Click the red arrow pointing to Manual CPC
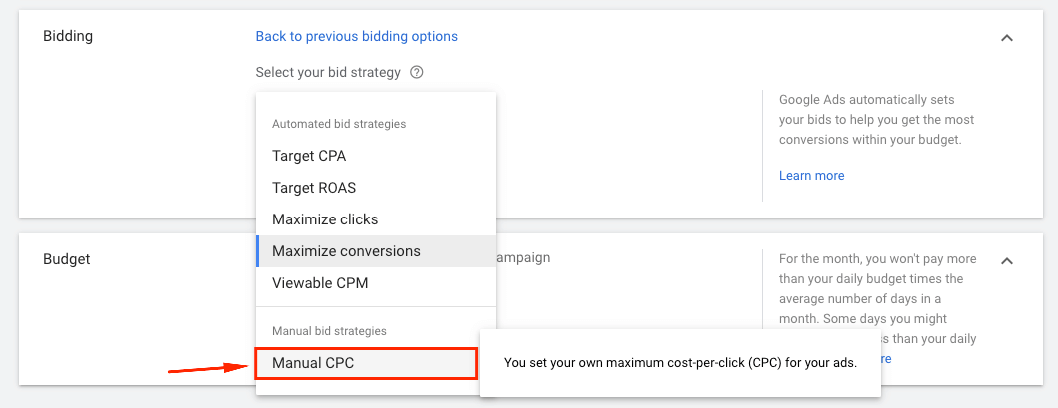Viewport: 1058px width, 408px height. pos(208,368)
